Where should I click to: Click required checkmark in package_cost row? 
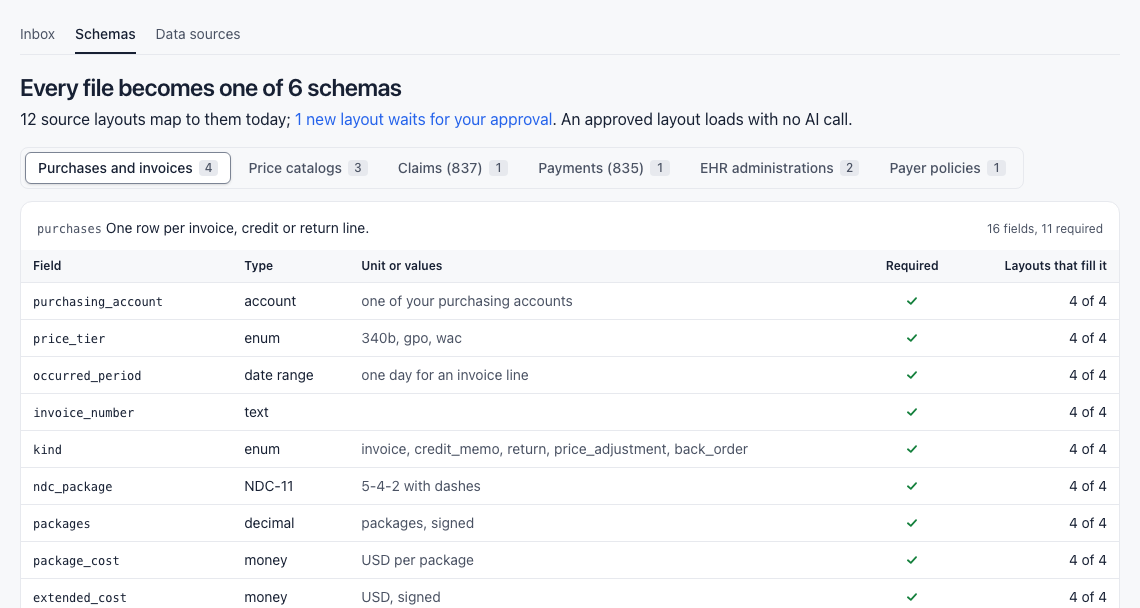pos(912,561)
